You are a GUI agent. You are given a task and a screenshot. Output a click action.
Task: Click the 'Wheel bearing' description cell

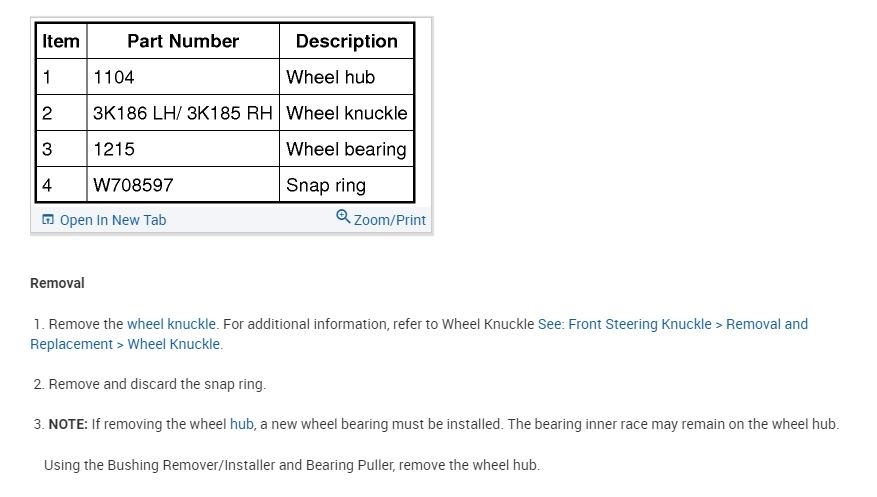click(x=346, y=149)
